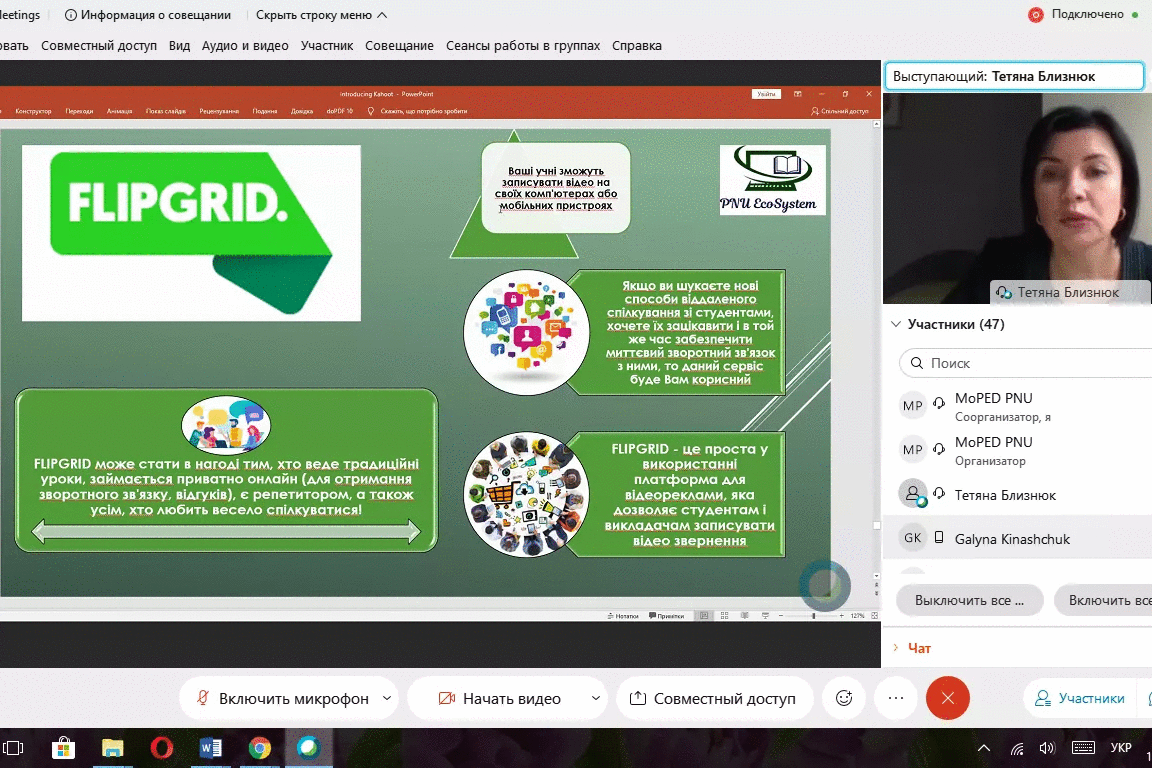Click the Совместный доступ share button
1152x768 pixels.
pyautogui.click(x=712, y=698)
